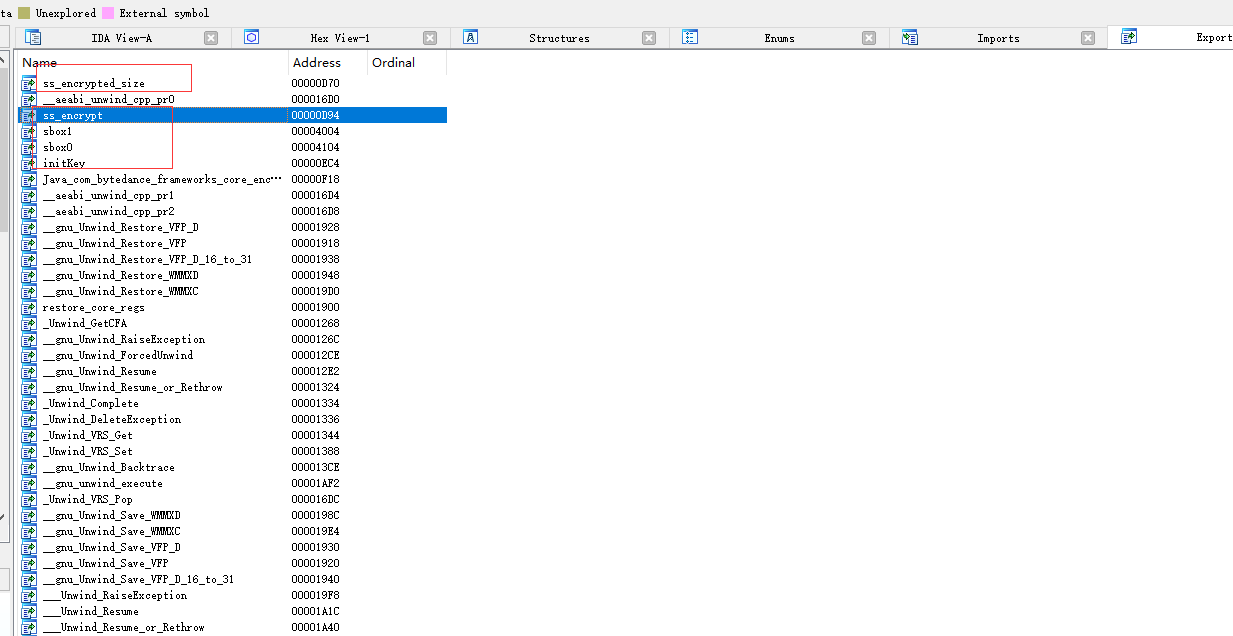Viewport: 1233px width, 636px height.
Task: Click export icon beside _Unwind_GetCFA
Action: click(29, 324)
